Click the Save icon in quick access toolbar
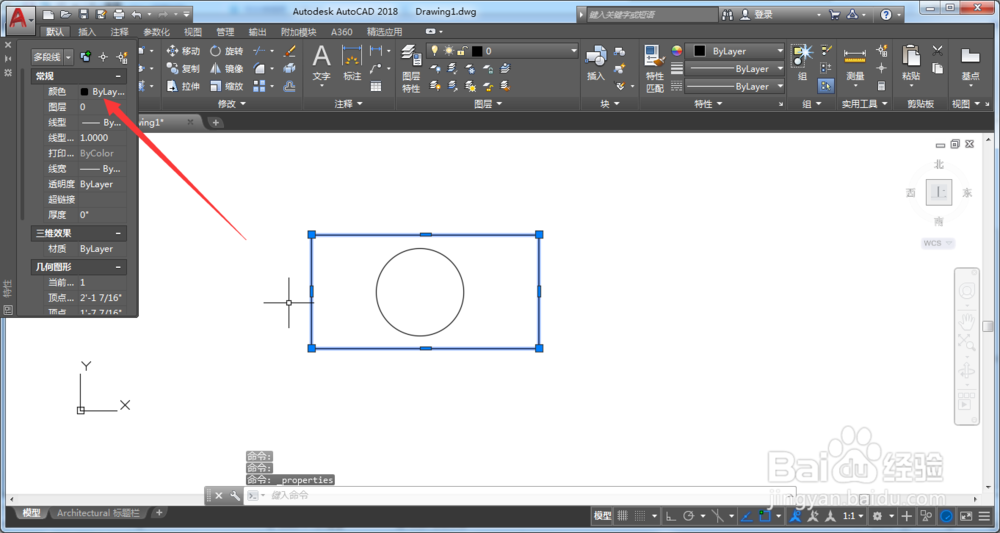The height and width of the screenshot is (533, 1000). pos(83,14)
